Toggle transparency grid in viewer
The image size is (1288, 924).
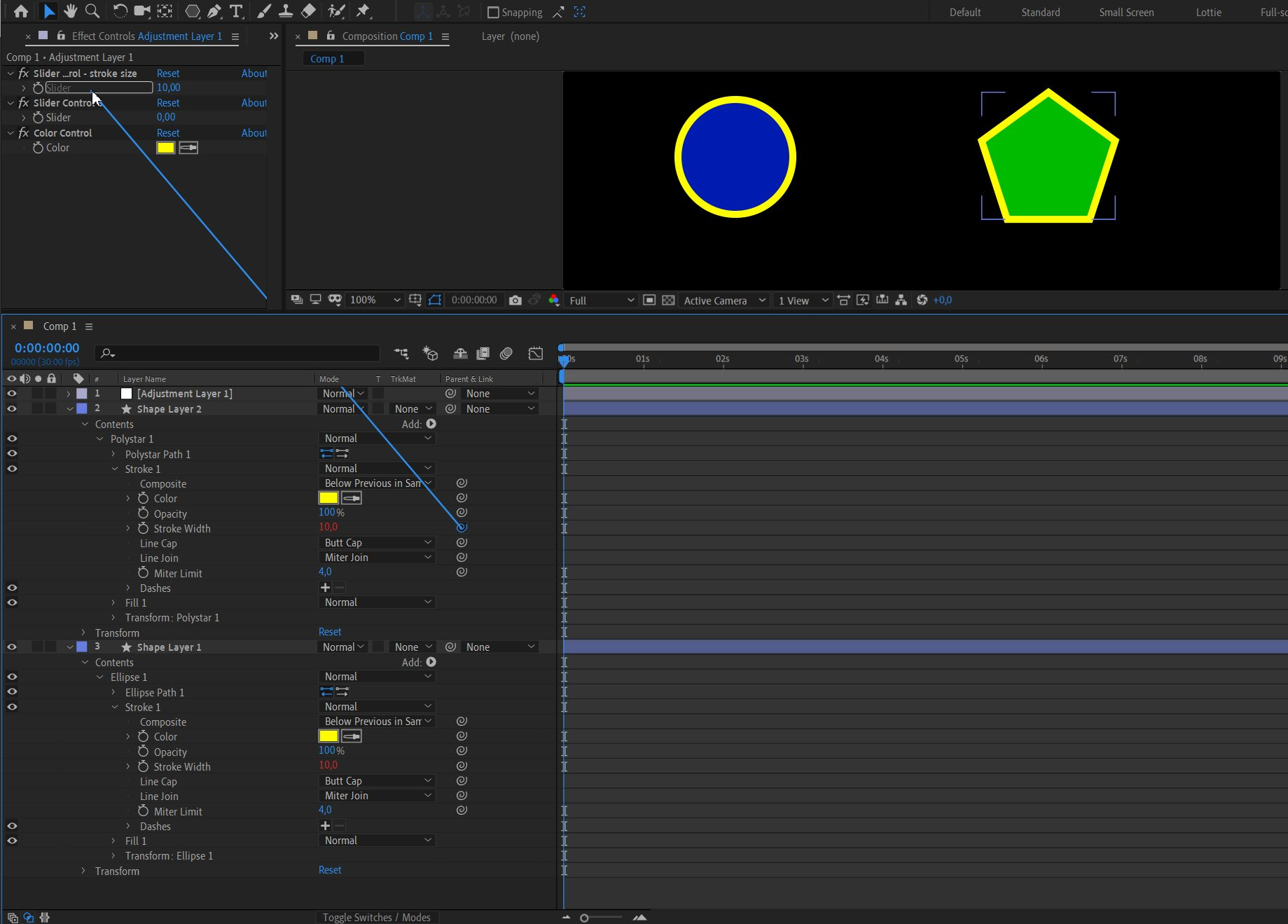point(668,300)
